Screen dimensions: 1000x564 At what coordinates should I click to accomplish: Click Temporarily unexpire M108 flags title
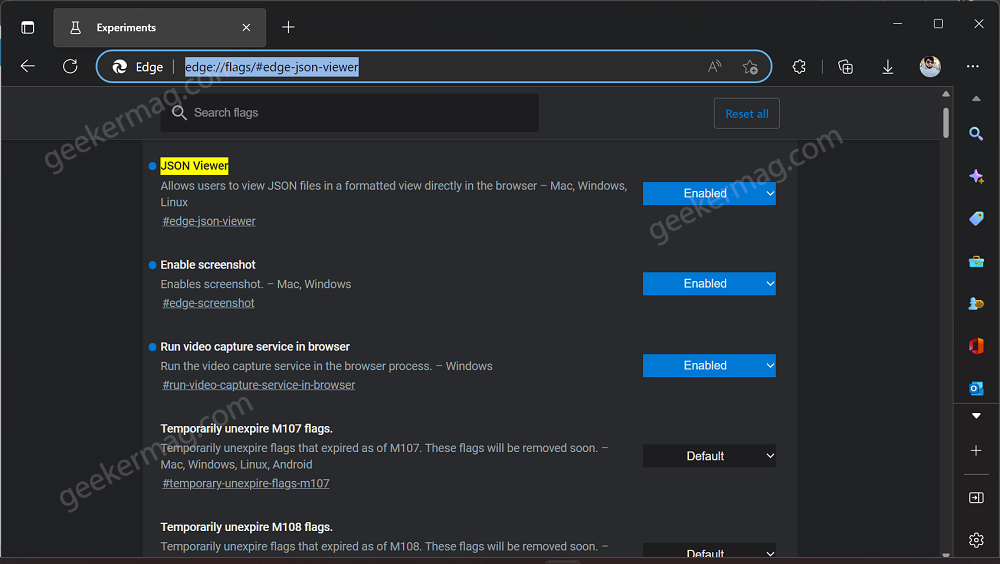246,527
